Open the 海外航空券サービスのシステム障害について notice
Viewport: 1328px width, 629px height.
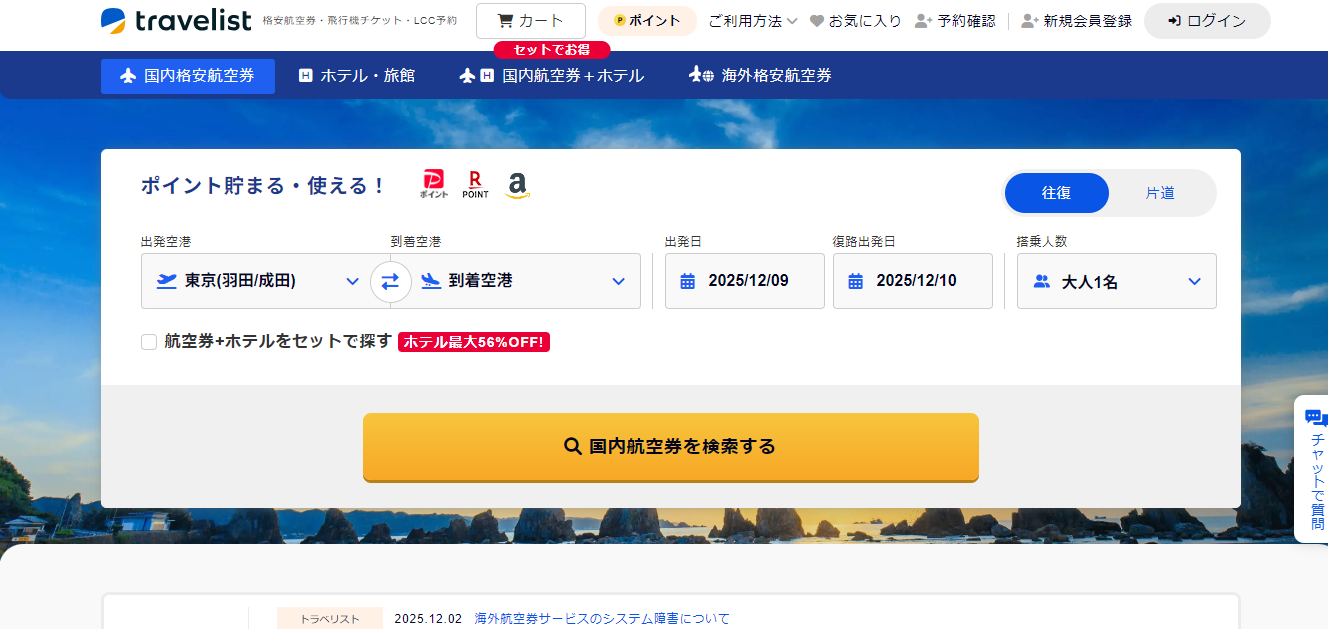[602, 619]
